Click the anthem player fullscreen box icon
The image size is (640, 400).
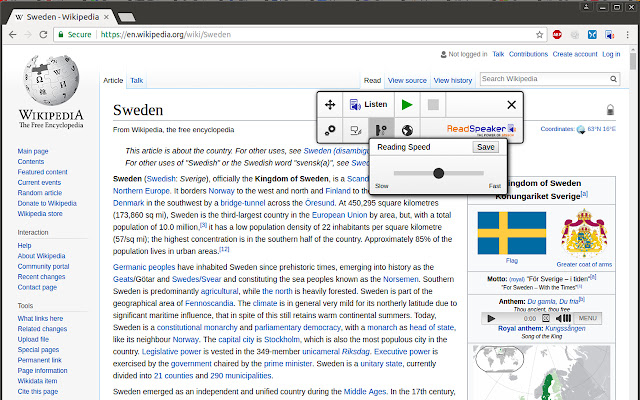(546, 318)
